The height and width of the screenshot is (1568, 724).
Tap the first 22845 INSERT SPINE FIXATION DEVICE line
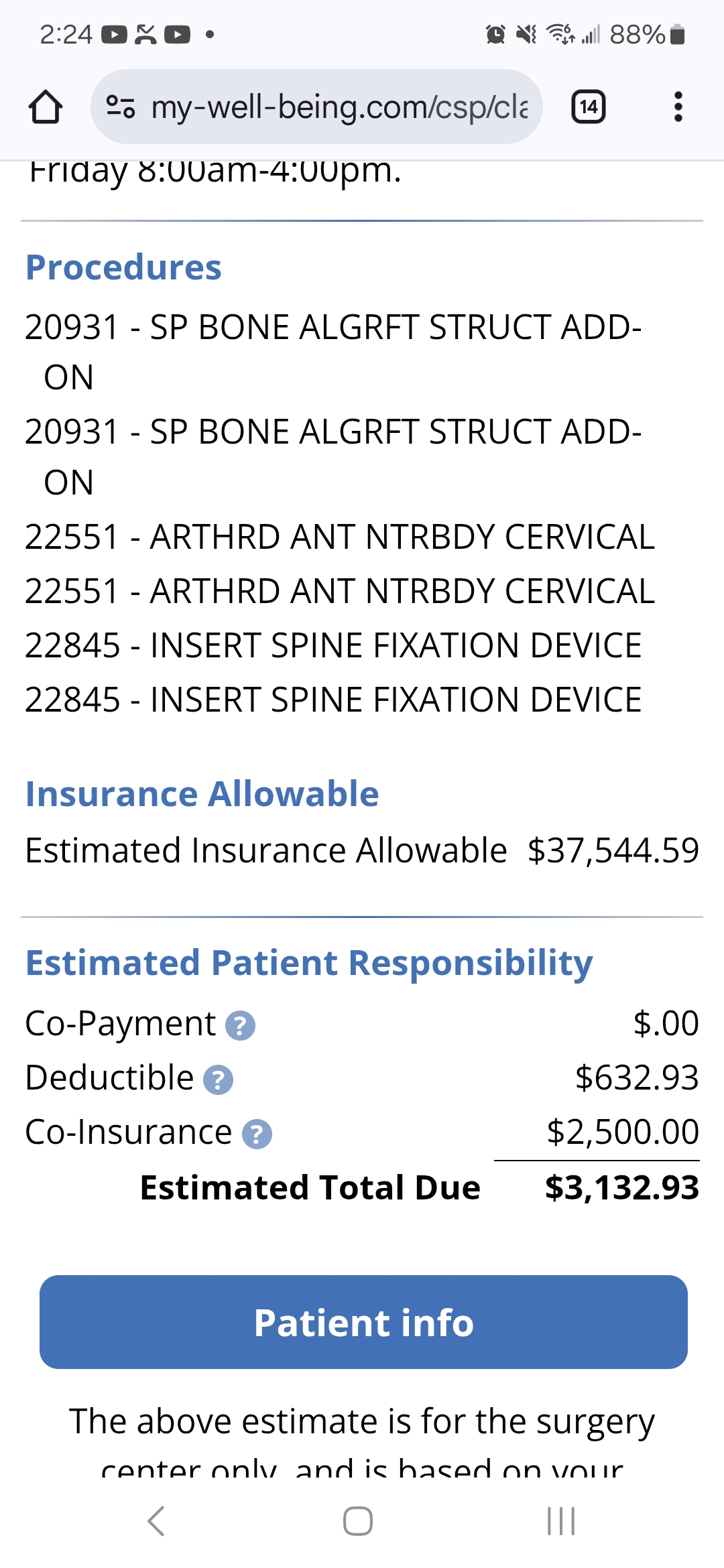[333, 645]
